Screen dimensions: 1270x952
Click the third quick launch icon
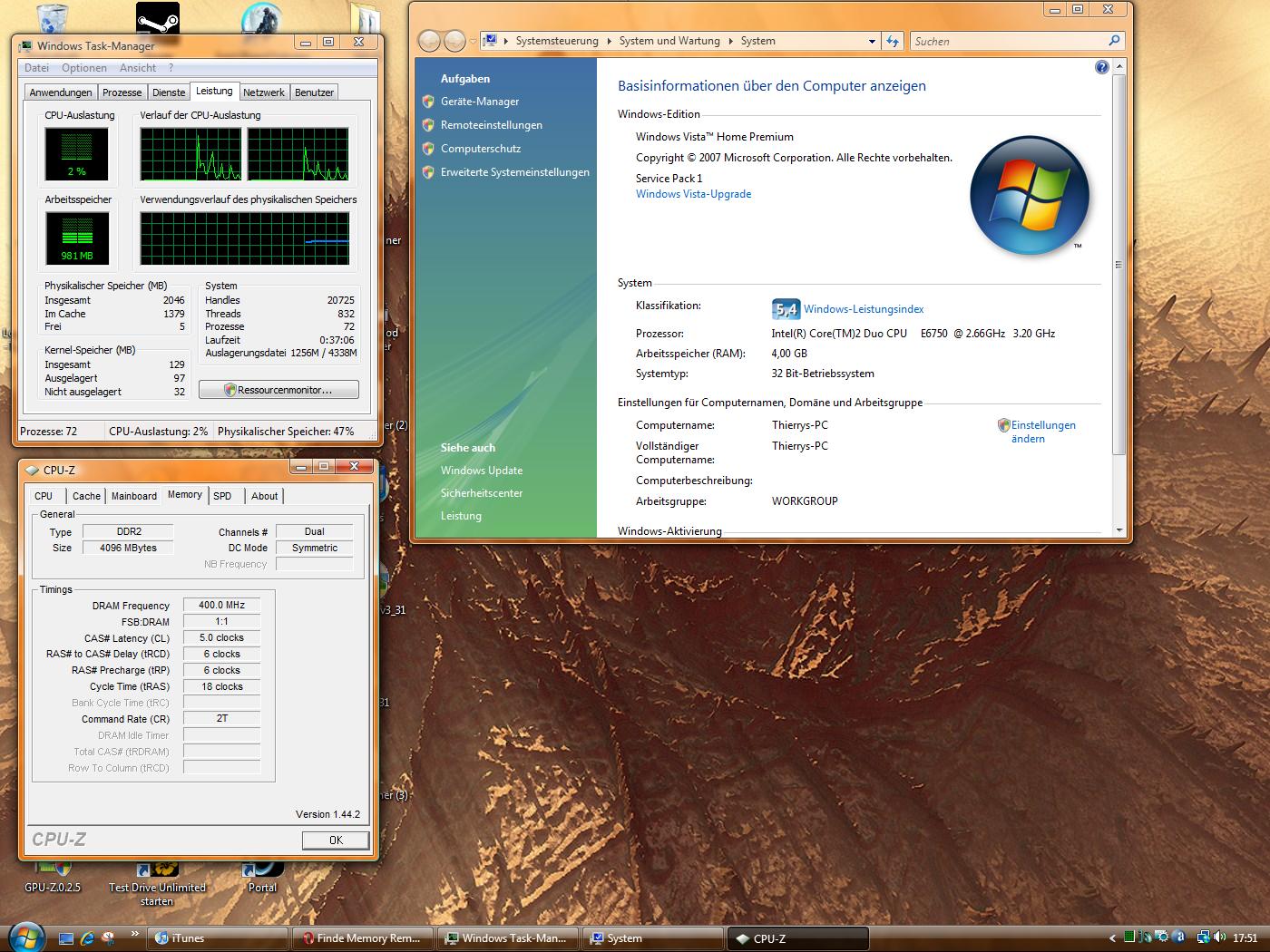pos(108,938)
